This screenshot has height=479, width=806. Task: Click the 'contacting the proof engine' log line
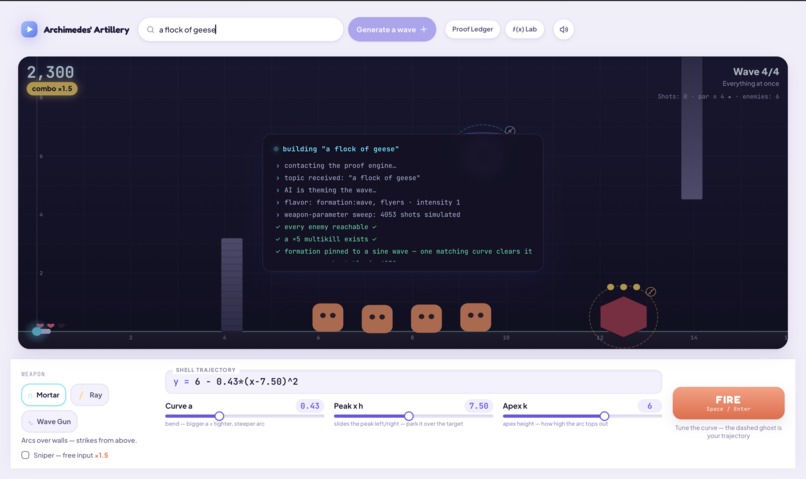point(336,165)
